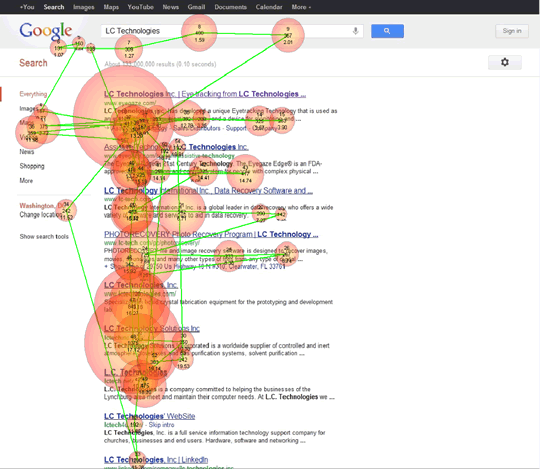Open Images in the top navigation bar
Image resolution: width=540 pixels, height=469 pixels.
click(84, 7)
